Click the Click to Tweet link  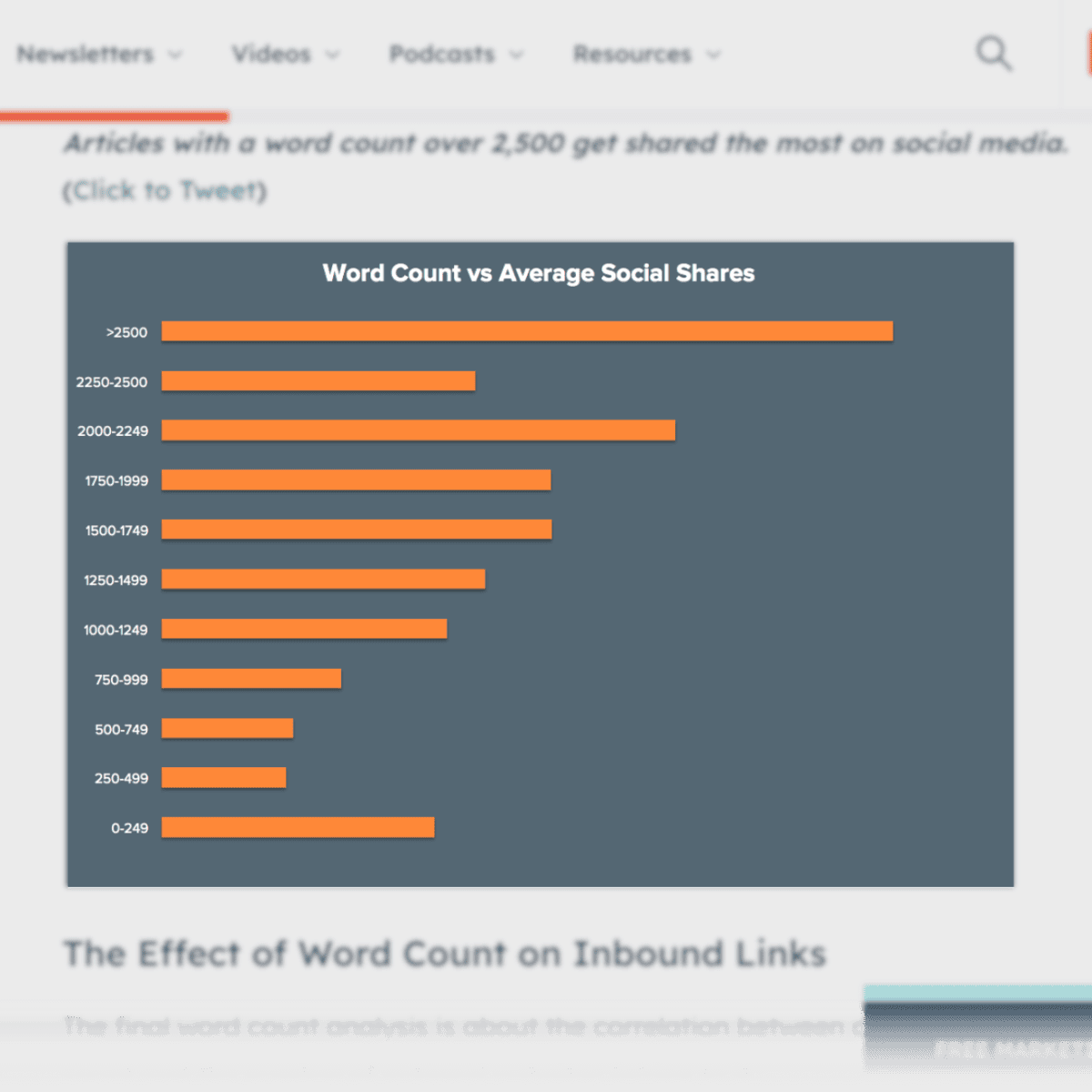164,190
